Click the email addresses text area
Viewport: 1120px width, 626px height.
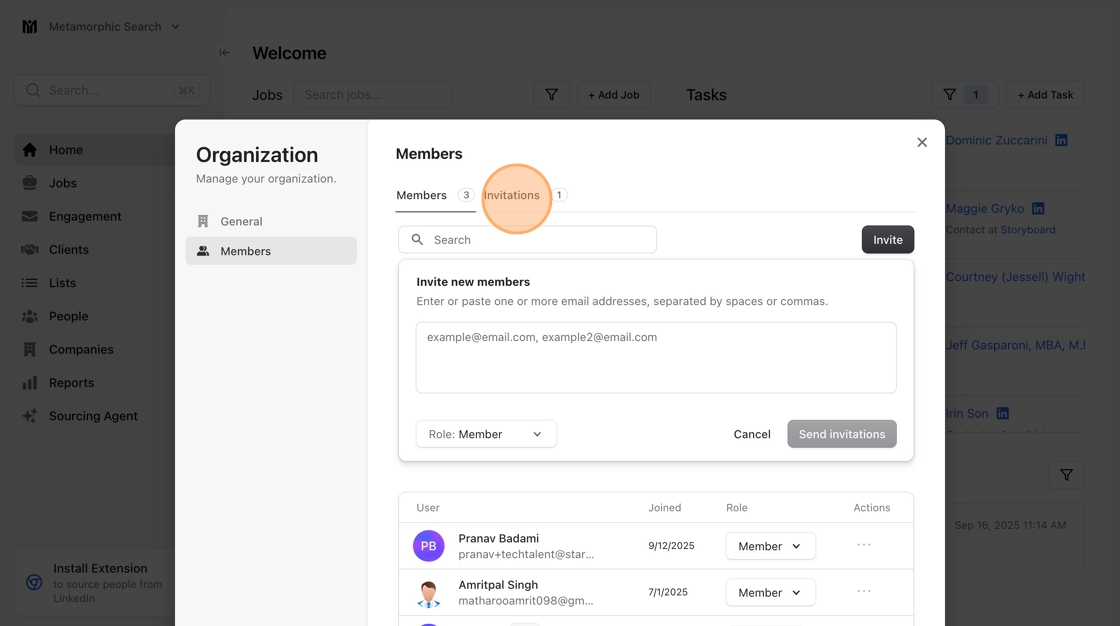click(x=656, y=357)
